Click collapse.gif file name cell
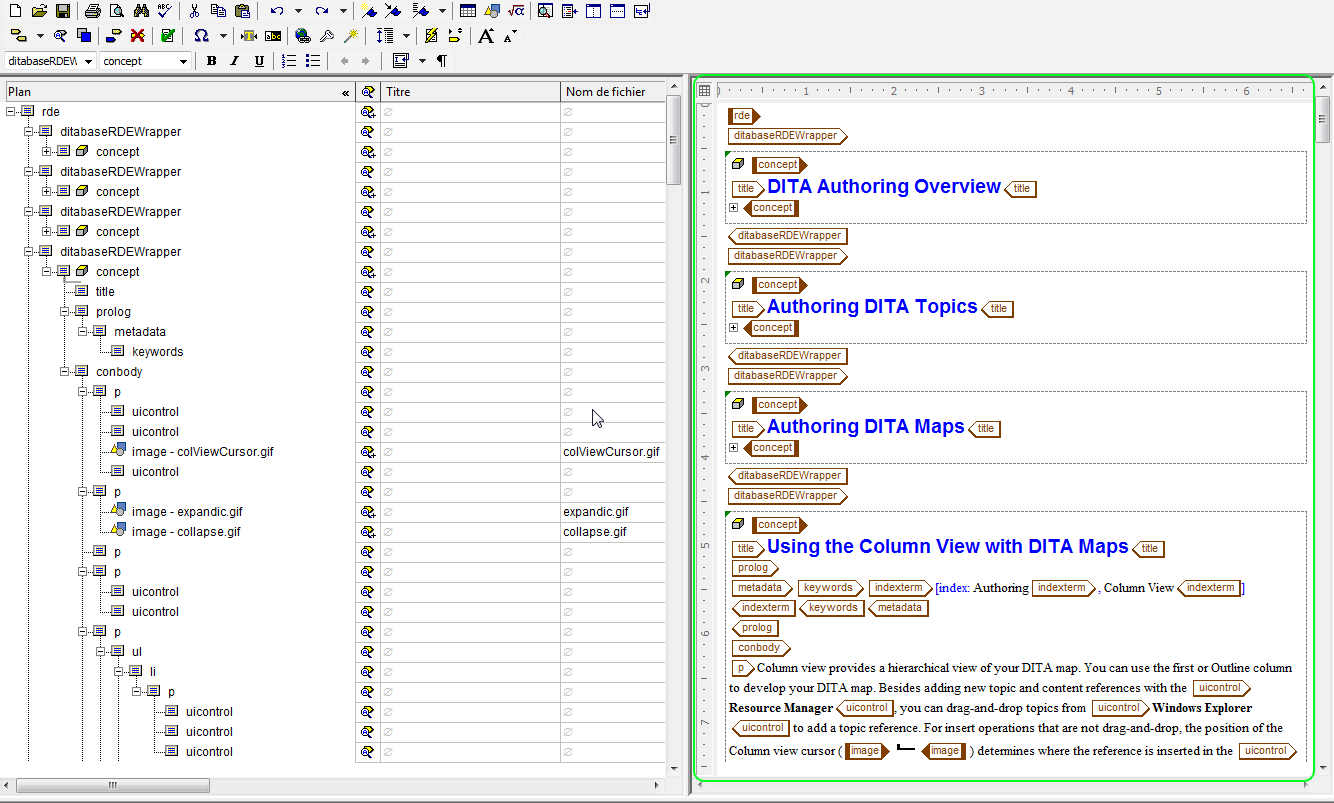Screen dimensions: 1334x803 (x=612, y=531)
